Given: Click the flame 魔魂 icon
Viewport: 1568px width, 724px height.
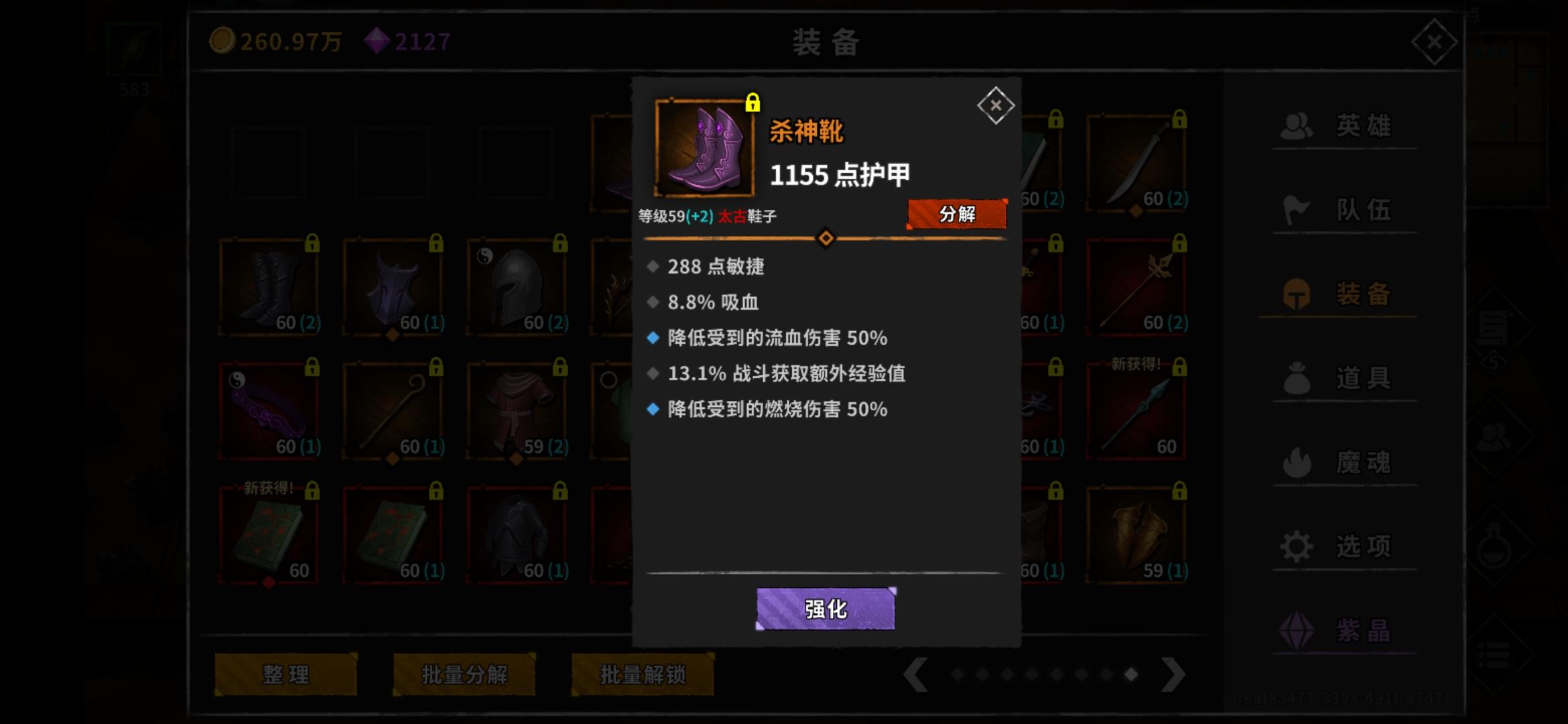Looking at the screenshot, I should (1297, 463).
